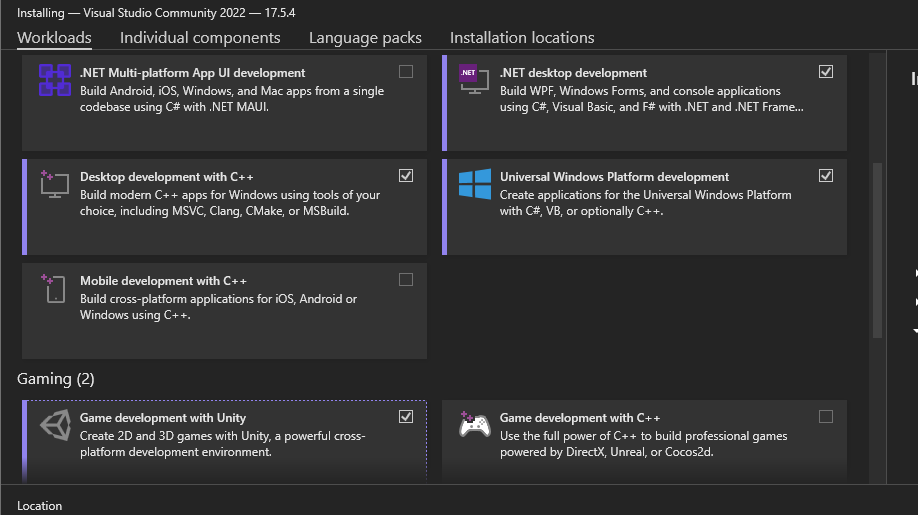The width and height of the screenshot is (918, 515).
Task: Select the .NET desktop development title
Action: [x=573, y=73]
